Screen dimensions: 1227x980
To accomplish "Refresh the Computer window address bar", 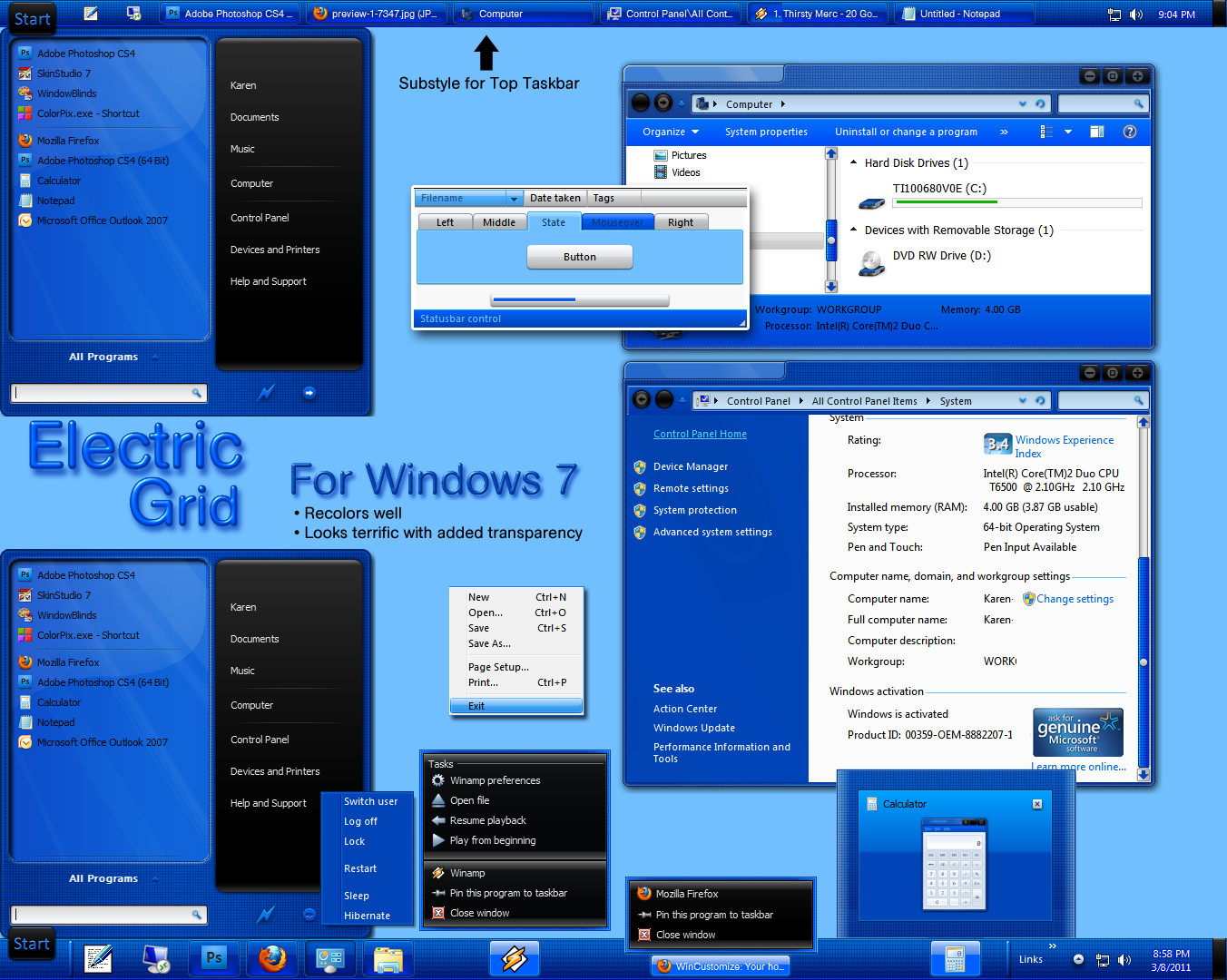I will pyautogui.click(x=1040, y=104).
